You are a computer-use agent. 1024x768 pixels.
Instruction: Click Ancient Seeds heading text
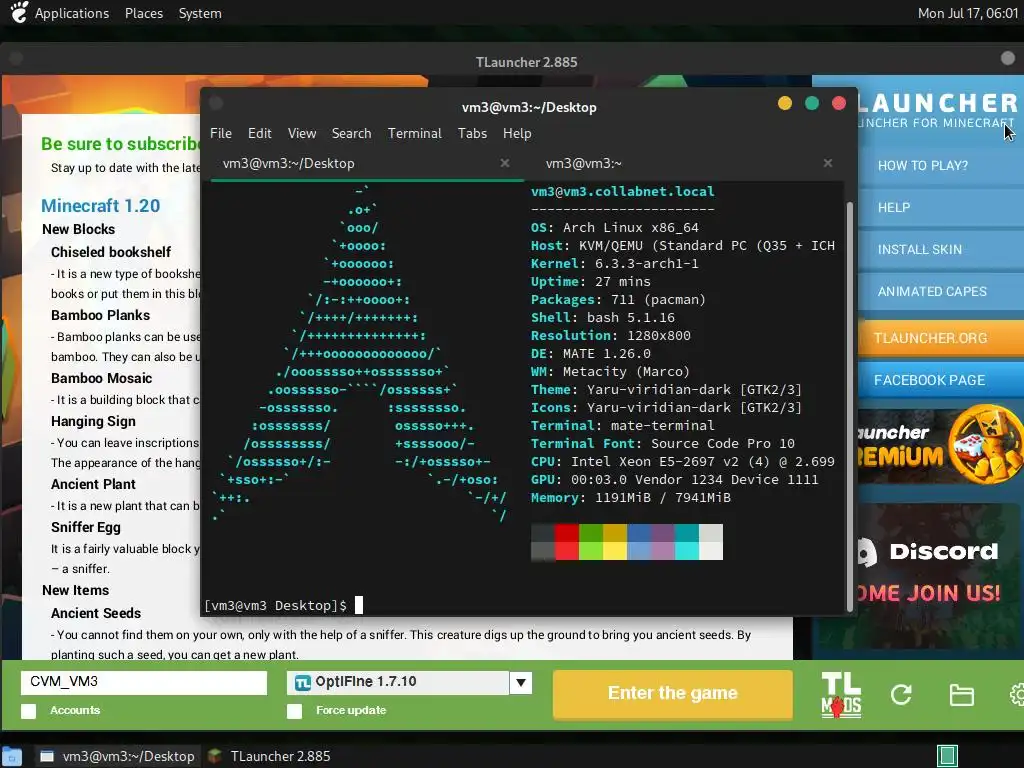[96, 613]
